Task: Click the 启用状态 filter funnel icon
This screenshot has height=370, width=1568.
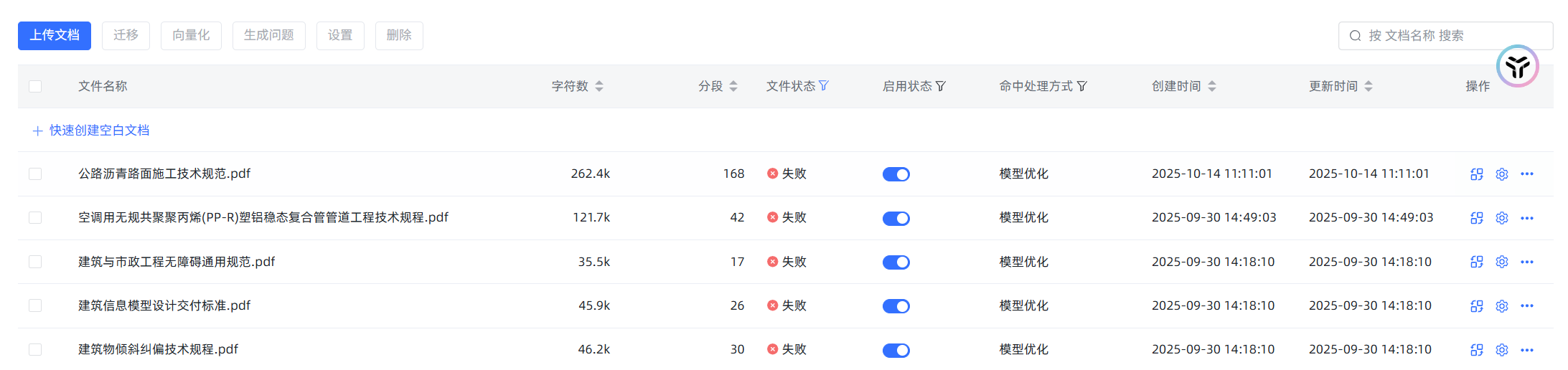Action: [940, 87]
